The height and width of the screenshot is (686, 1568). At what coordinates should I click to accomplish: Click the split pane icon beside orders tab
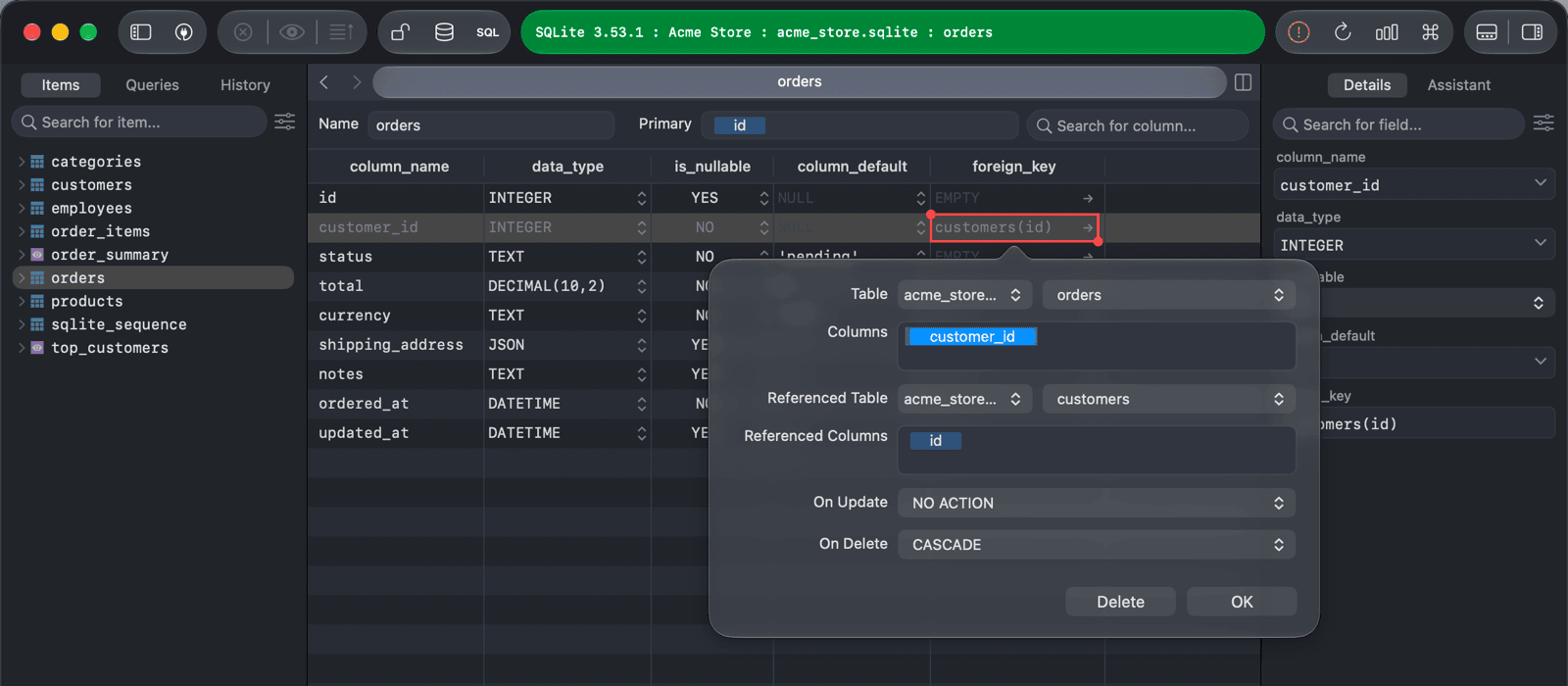1244,82
